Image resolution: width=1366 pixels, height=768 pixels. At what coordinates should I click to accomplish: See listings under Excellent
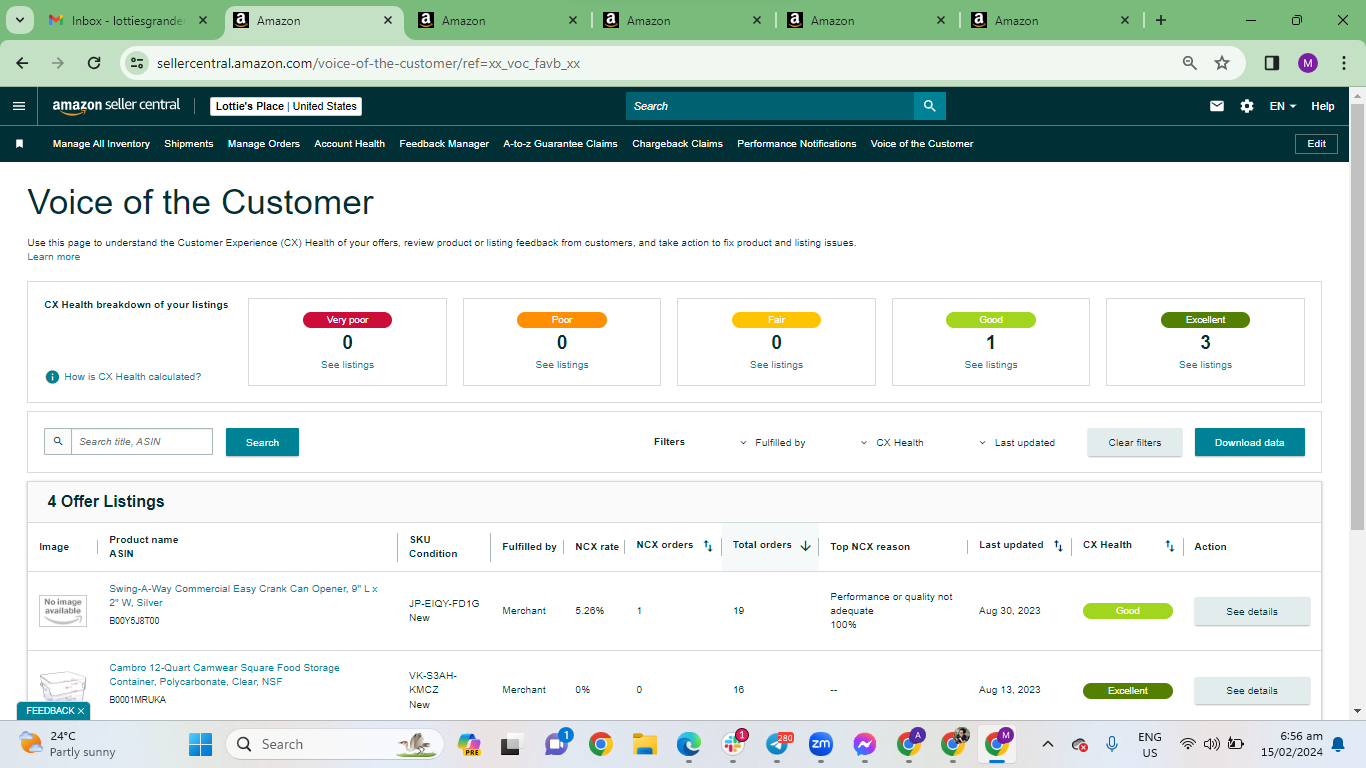click(1205, 365)
